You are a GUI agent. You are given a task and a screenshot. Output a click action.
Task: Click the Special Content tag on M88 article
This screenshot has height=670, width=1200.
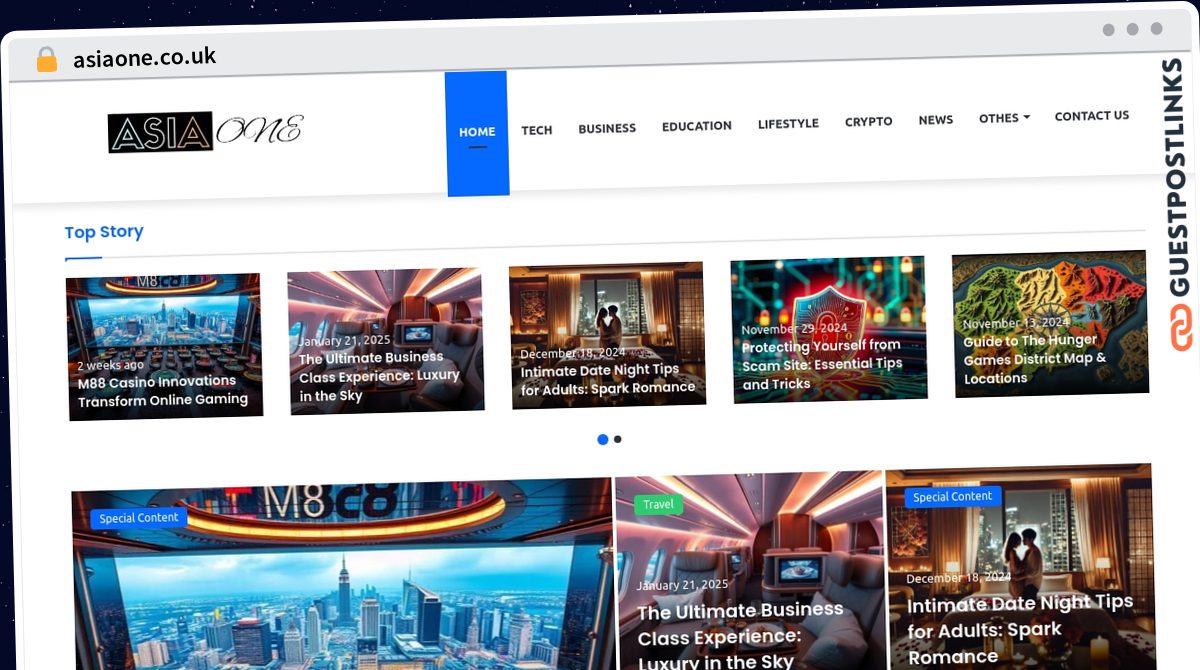pyautogui.click(x=139, y=518)
